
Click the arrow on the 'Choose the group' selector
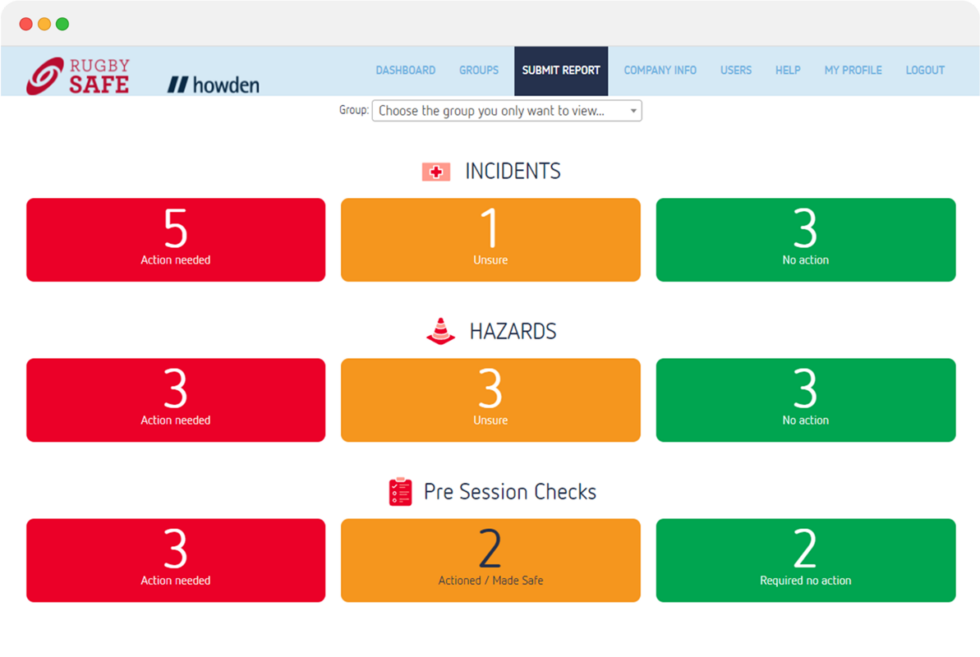(635, 110)
